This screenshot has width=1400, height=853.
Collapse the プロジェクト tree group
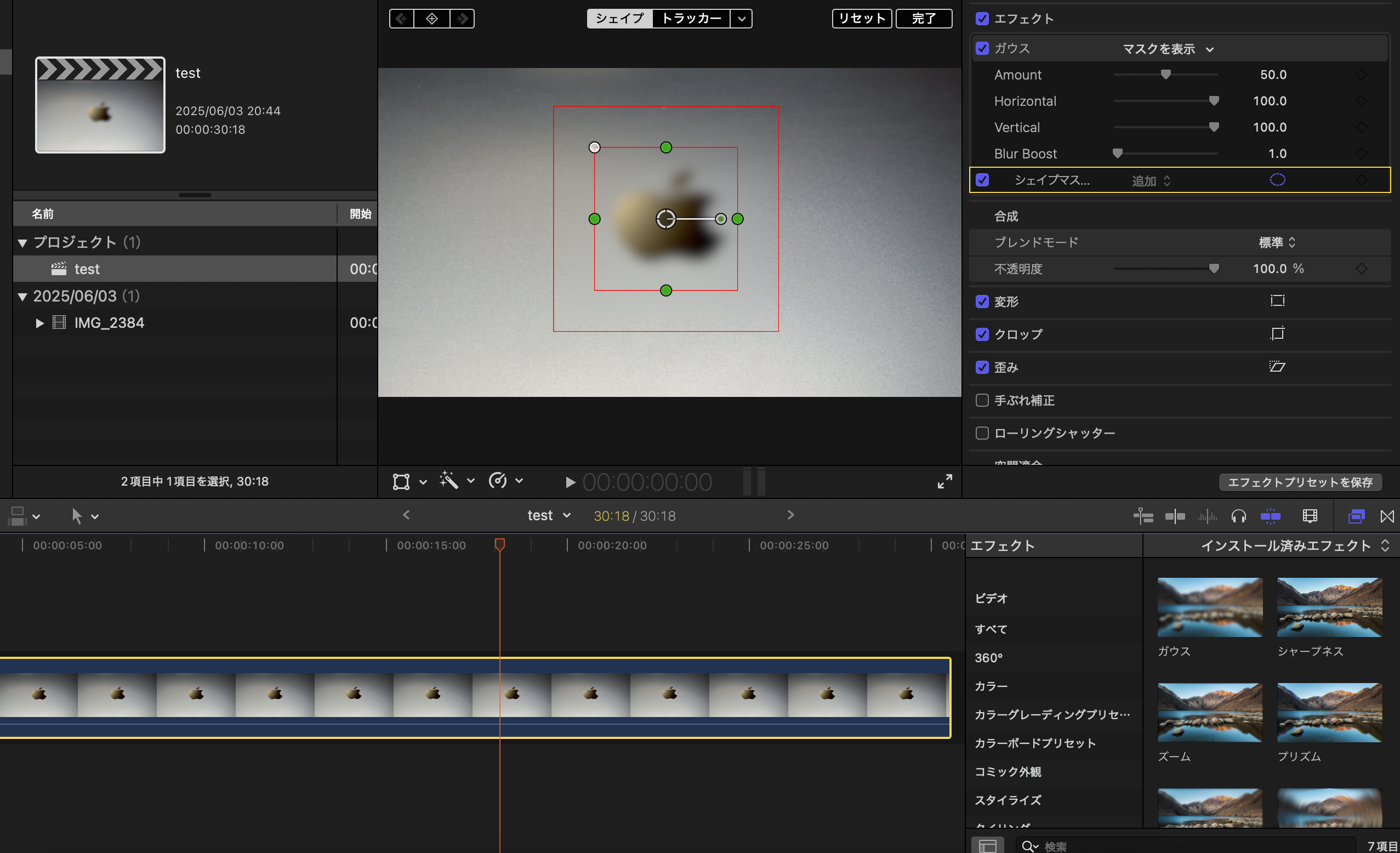coord(22,243)
